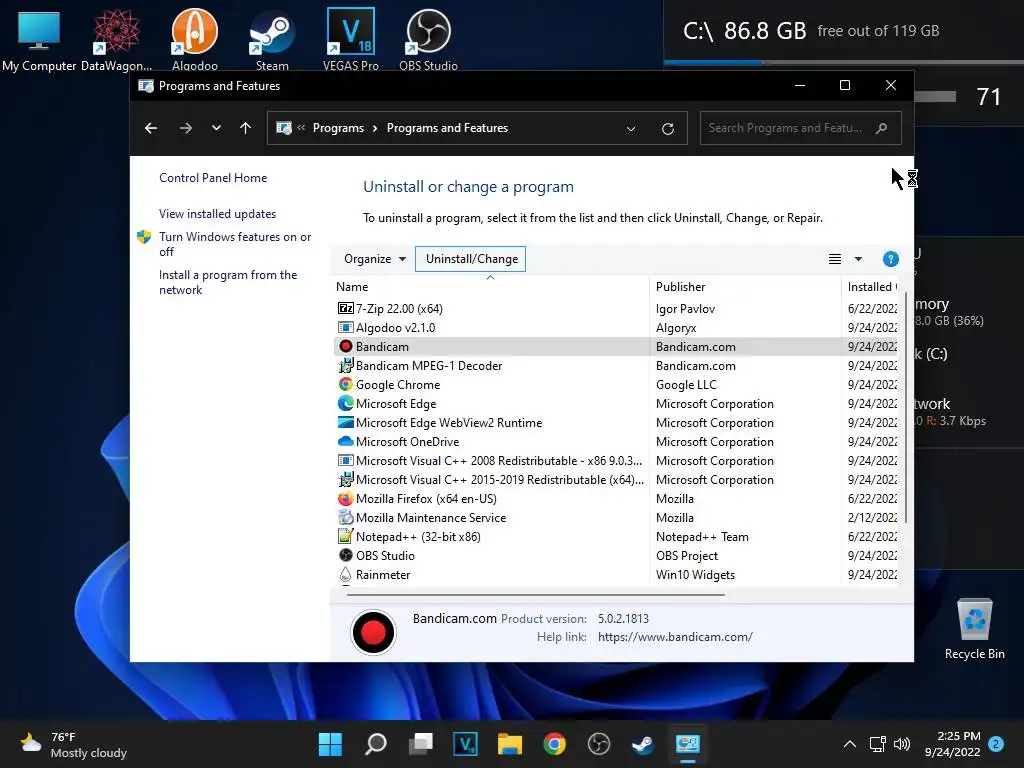Go forward in navigation history
1024x768 pixels.
[x=185, y=128]
